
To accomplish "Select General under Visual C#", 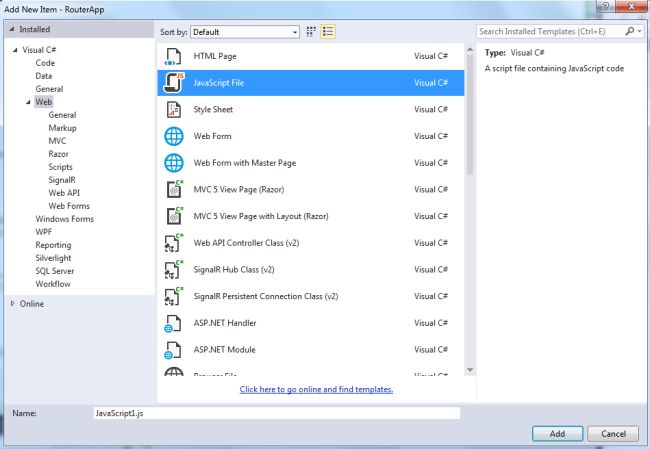I will pyautogui.click(x=49, y=89).
